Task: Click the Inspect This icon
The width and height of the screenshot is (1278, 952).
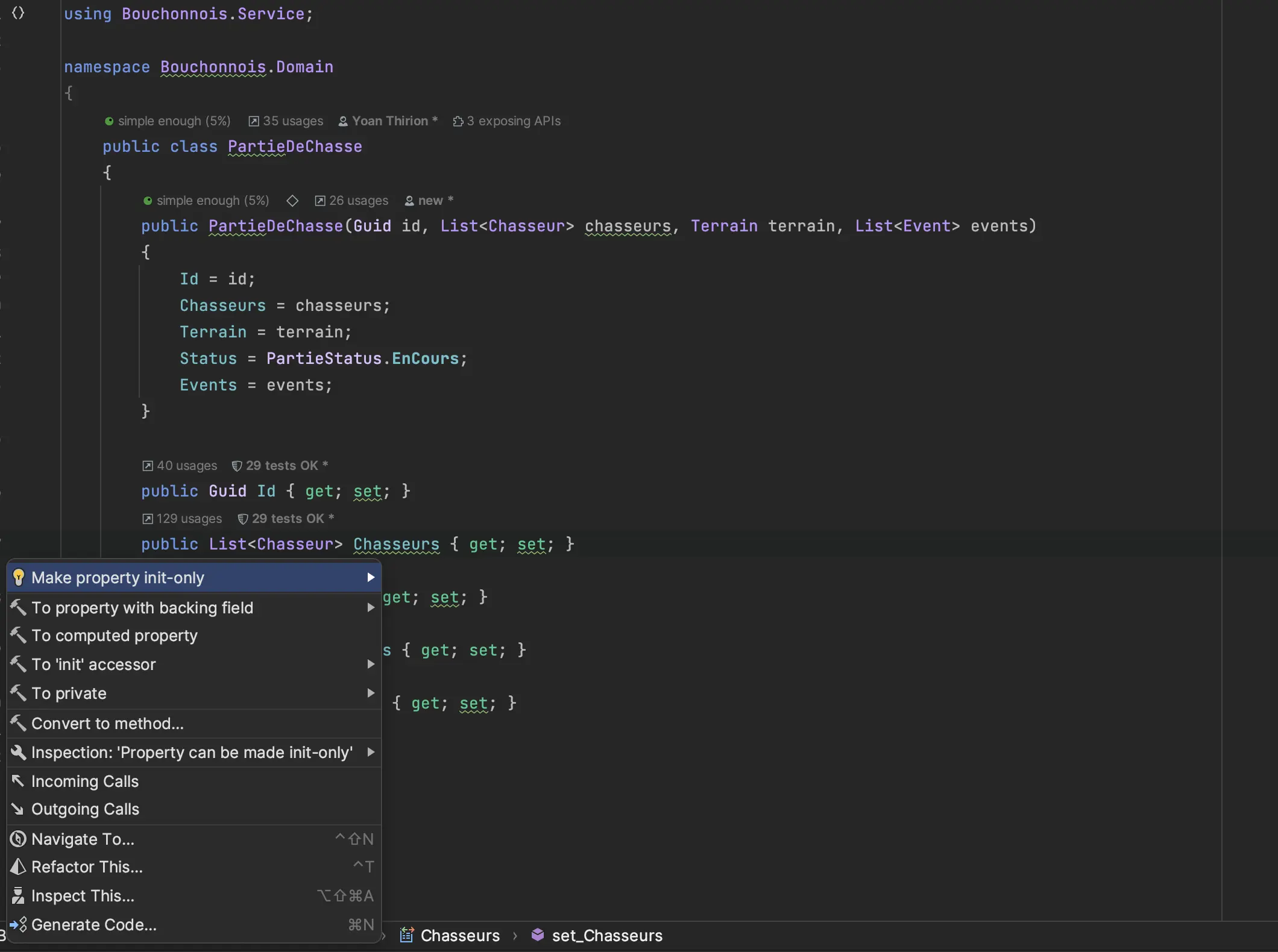Action: click(x=18, y=895)
